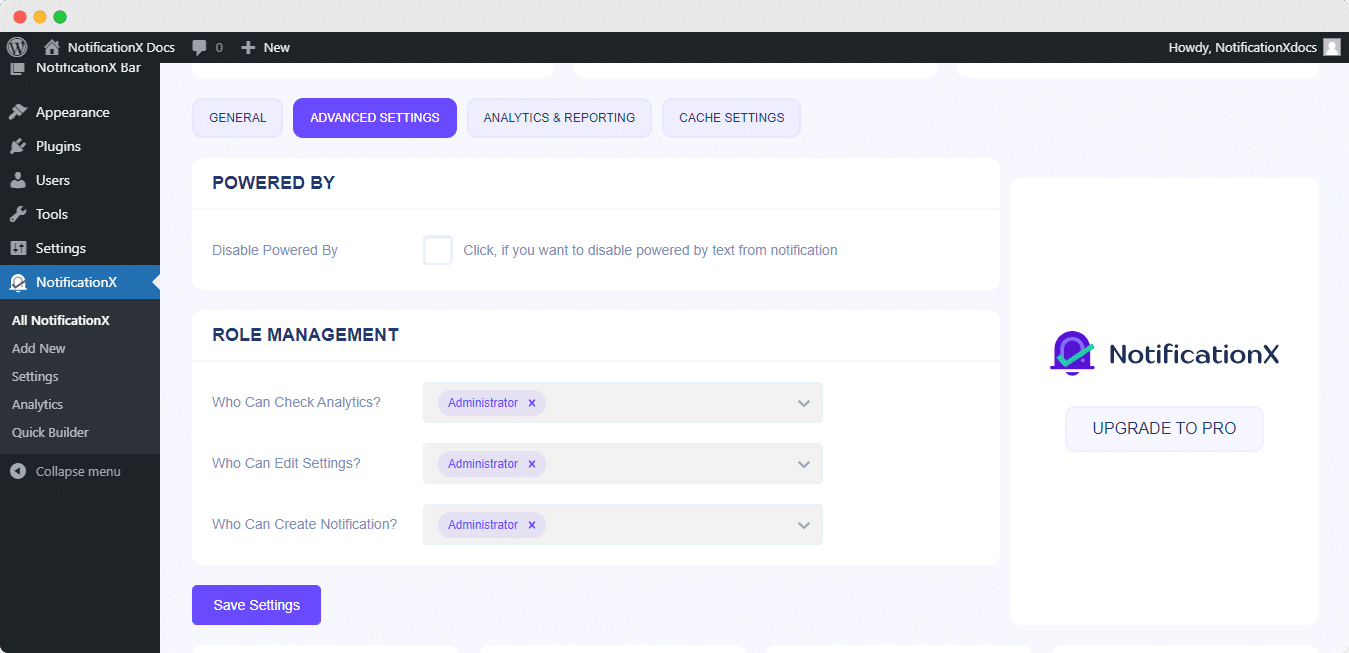Screen dimensions: 1349x653
Task: Click the Settings sliders icon in sidebar
Action: click(x=18, y=248)
